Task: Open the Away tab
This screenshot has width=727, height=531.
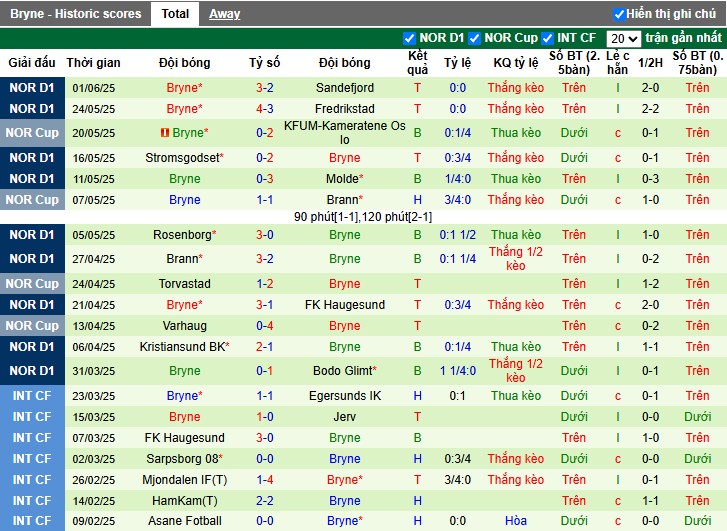Action: point(224,14)
